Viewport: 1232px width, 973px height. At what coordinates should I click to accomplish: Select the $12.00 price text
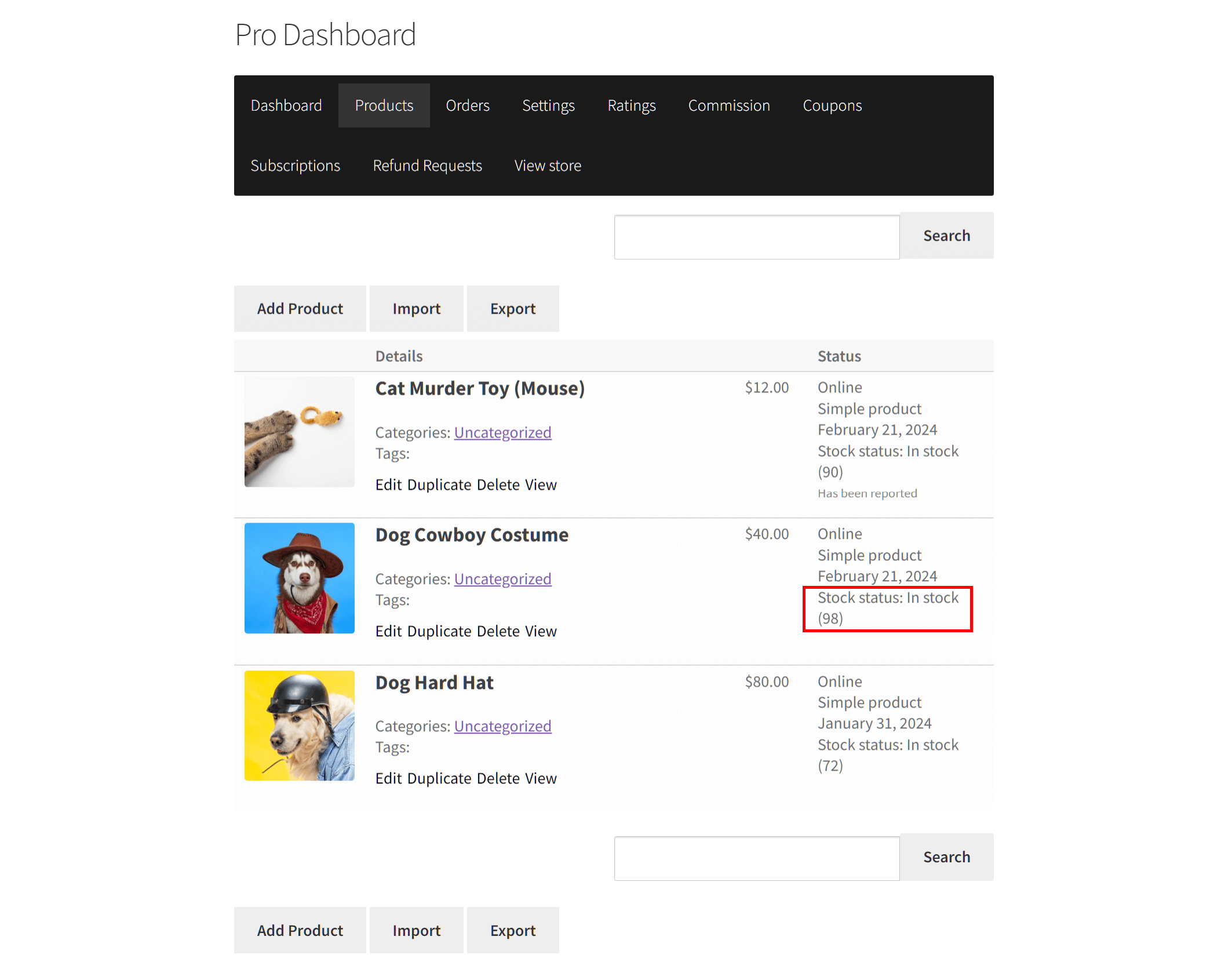coord(767,387)
